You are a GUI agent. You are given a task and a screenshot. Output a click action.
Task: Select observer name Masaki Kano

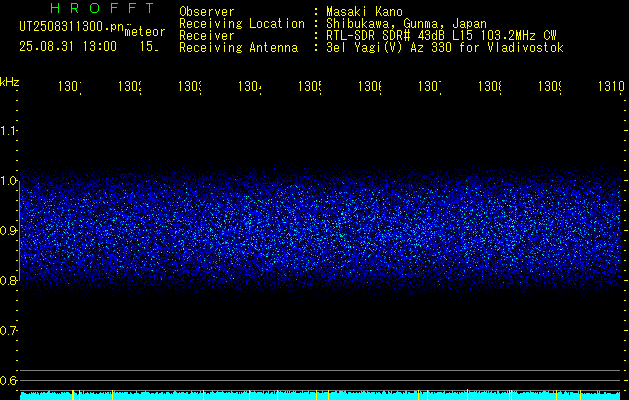364,12
